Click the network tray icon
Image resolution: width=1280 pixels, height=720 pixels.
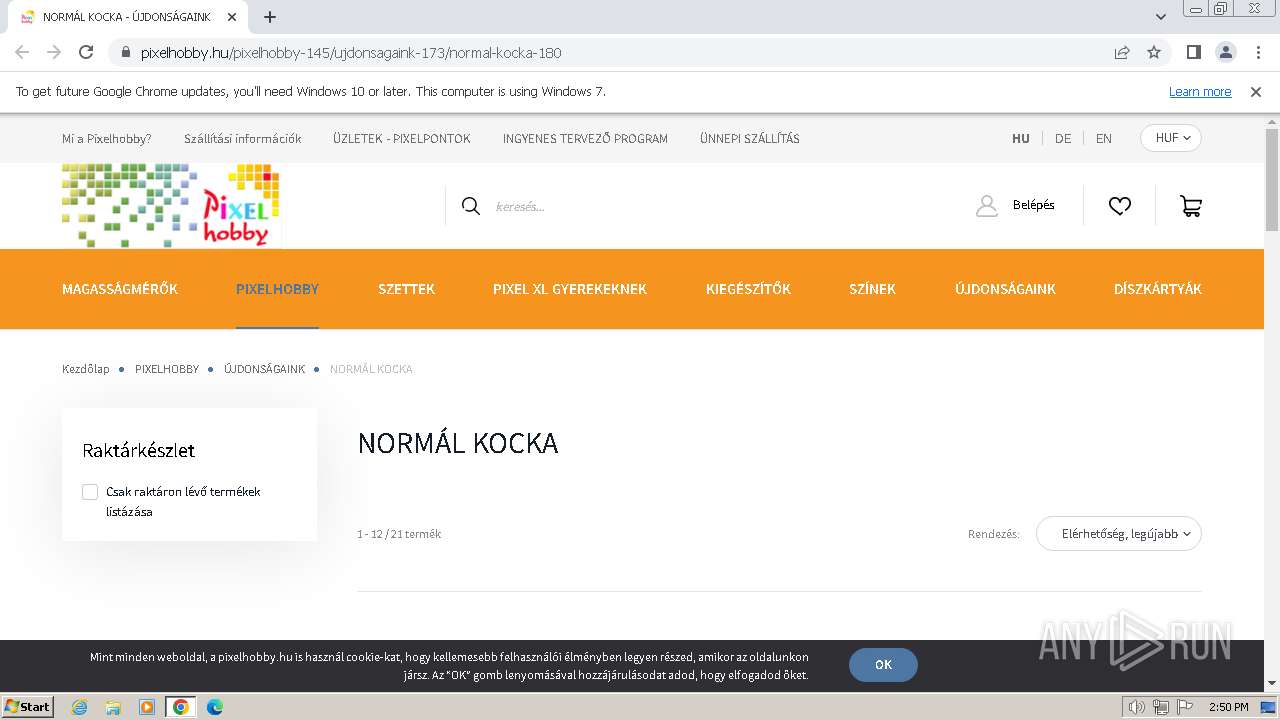pos(1160,707)
